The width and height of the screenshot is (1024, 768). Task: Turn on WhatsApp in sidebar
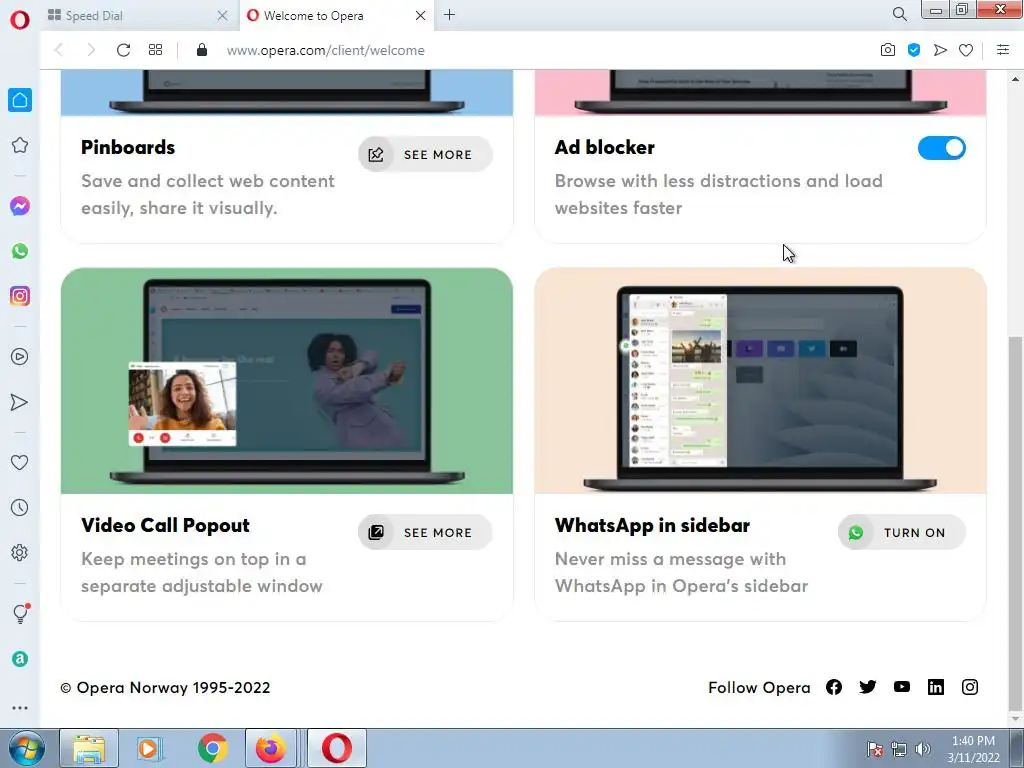[x=901, y=532]
